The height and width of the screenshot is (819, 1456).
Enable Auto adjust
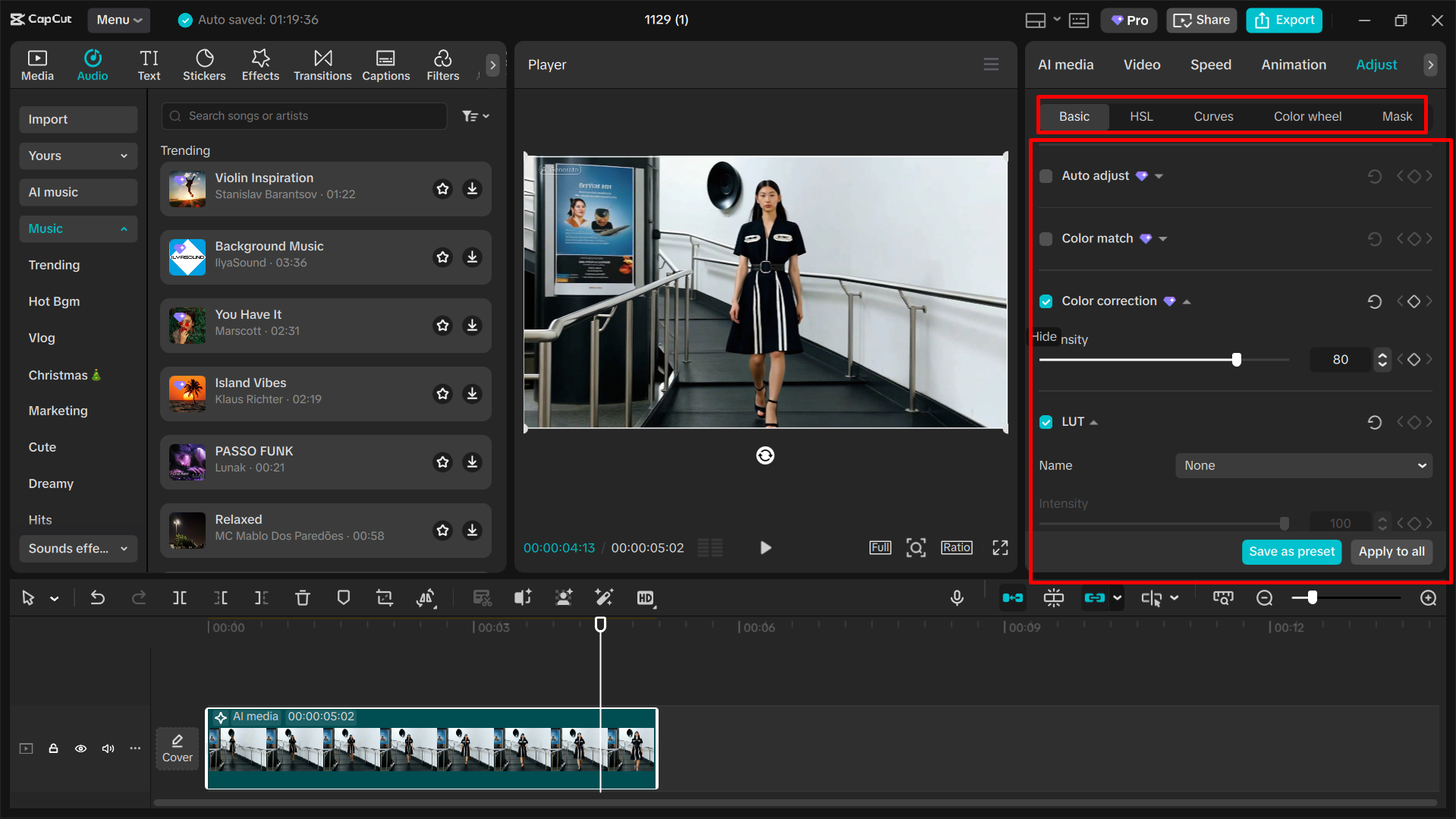pos(1046,175)
